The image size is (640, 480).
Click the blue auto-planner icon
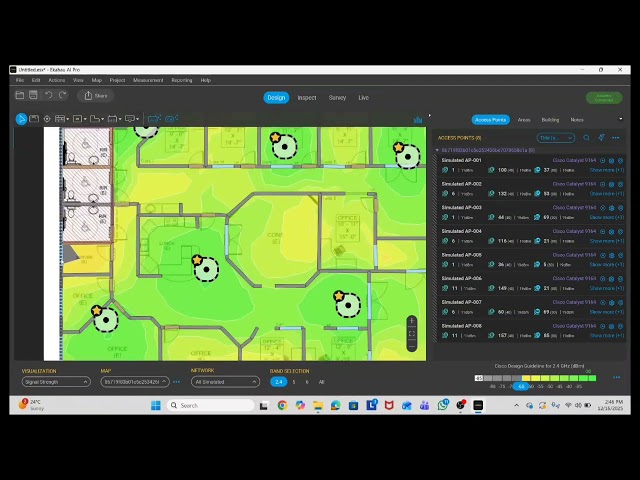[x=154, y=119]
